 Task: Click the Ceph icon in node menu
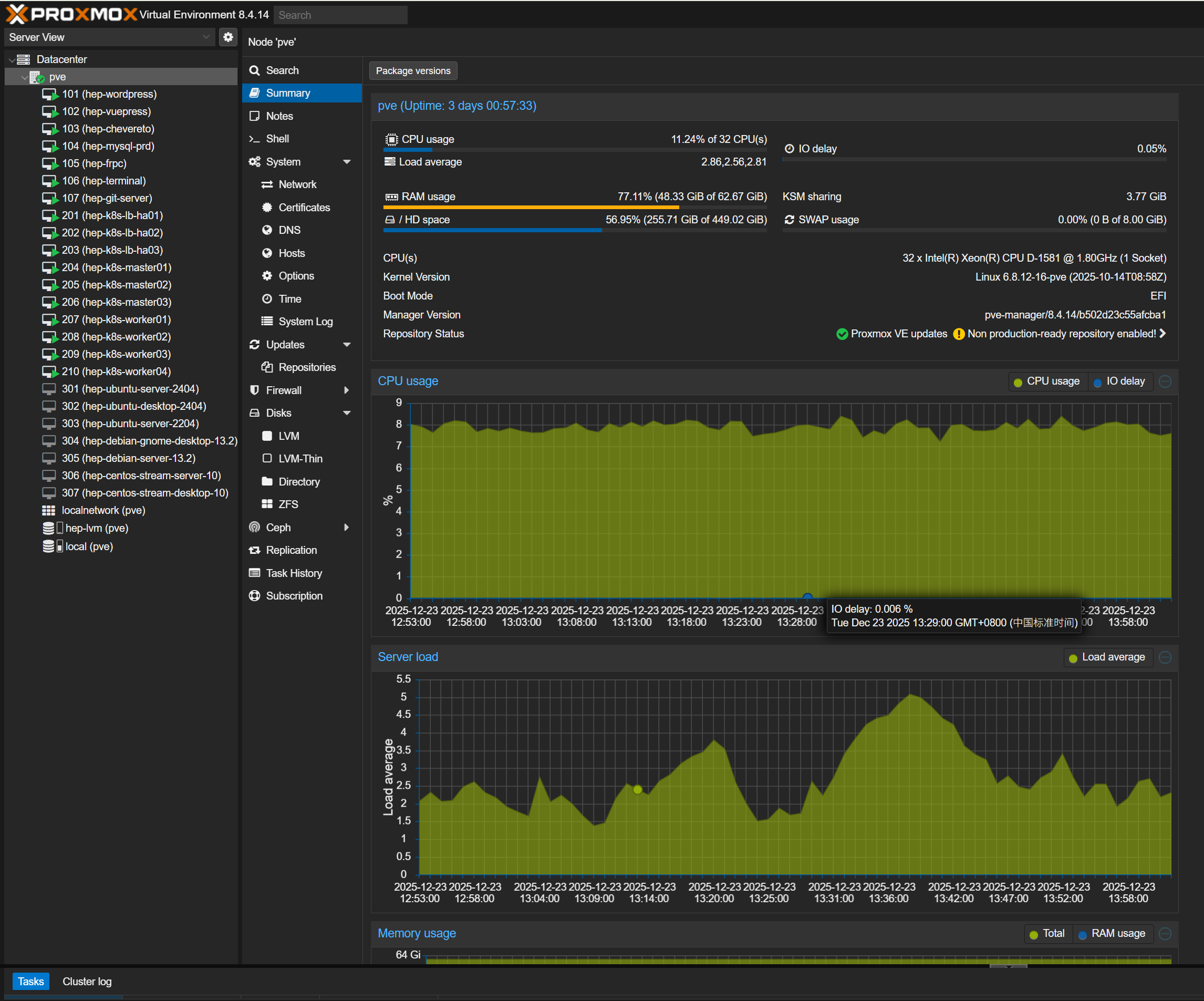pos(255,527)
